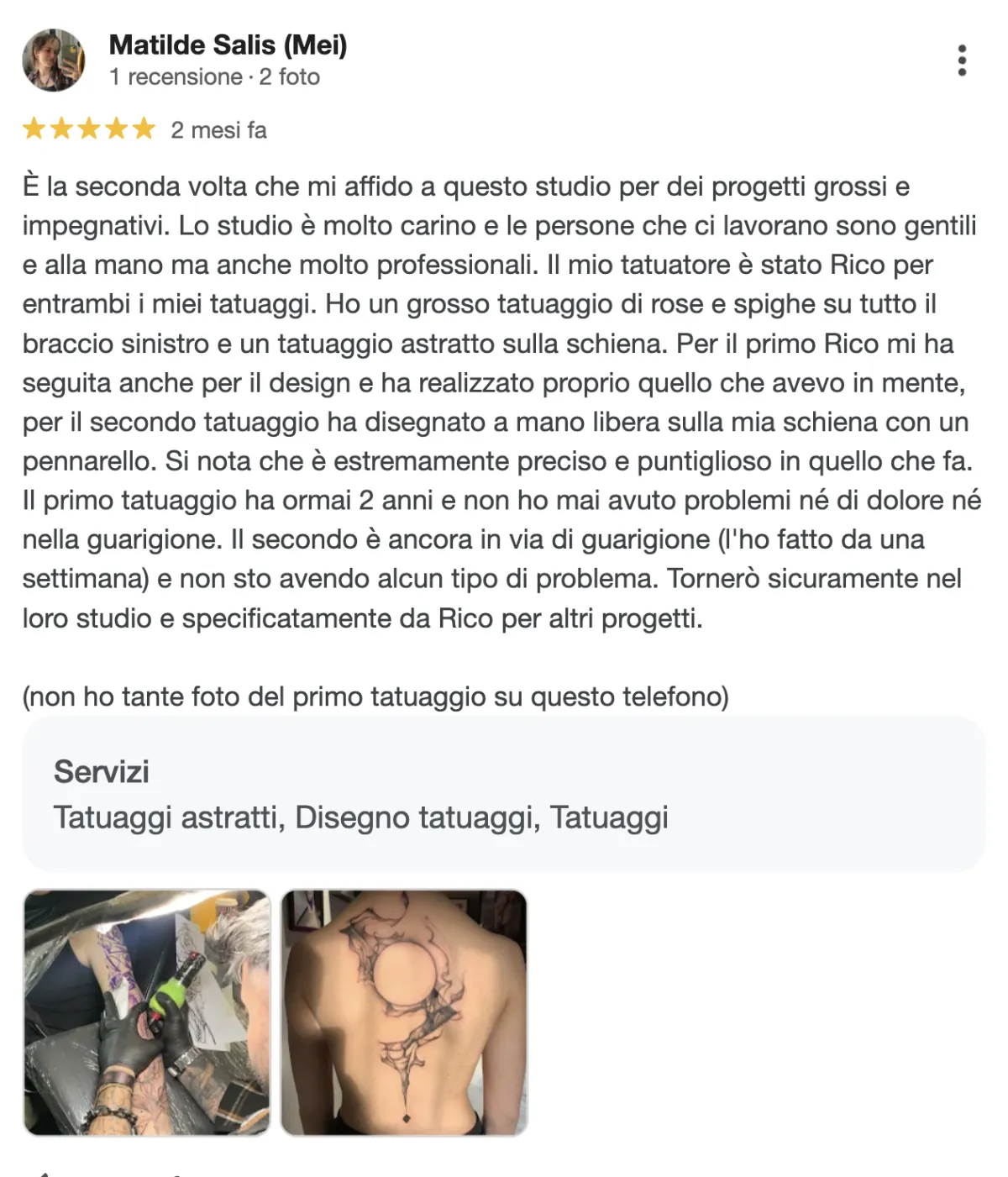Click the review line starting with 'braccio sinistro'

point(488,344)
